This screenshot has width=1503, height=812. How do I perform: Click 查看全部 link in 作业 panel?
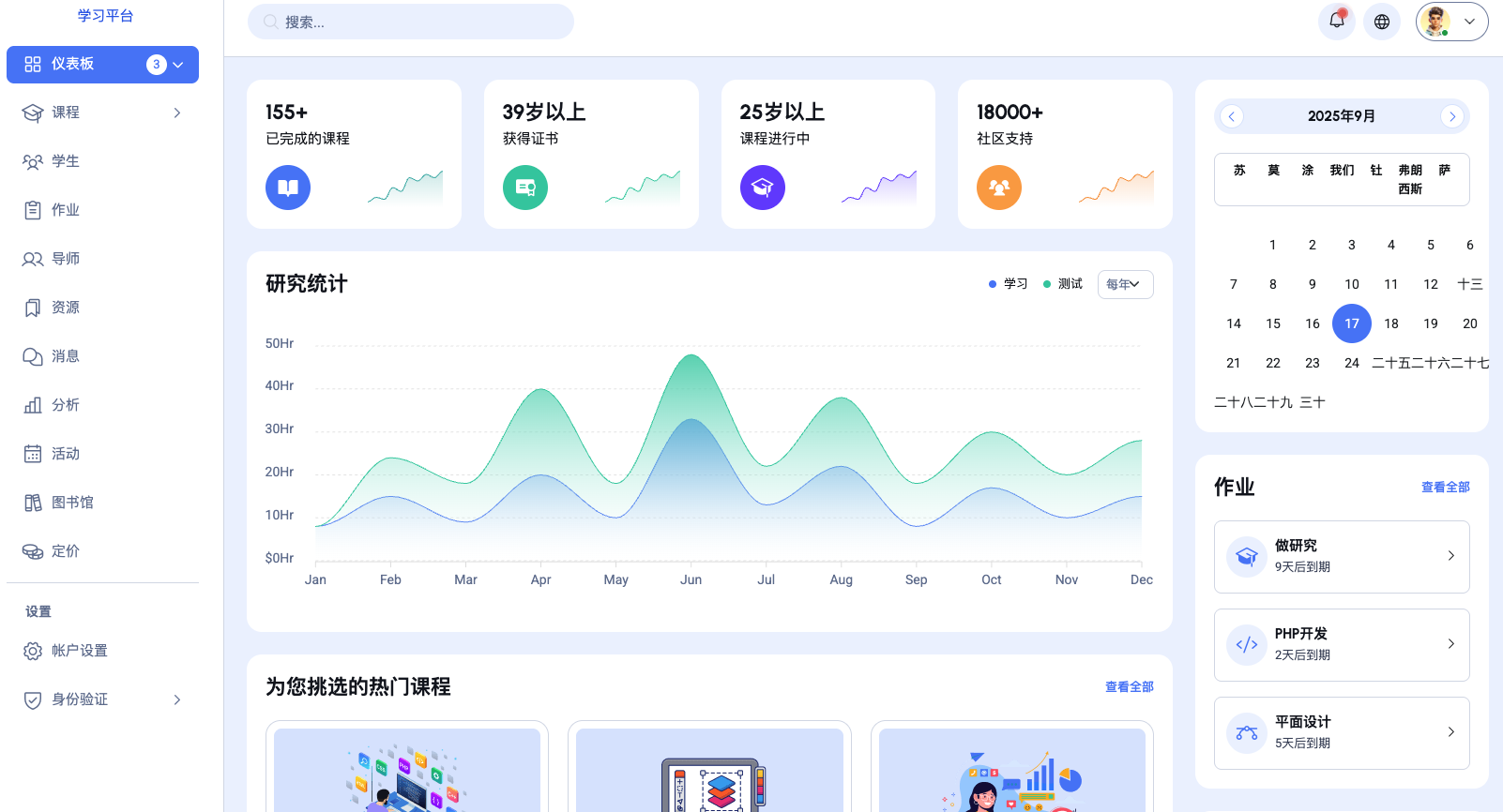pos(1445,487)
